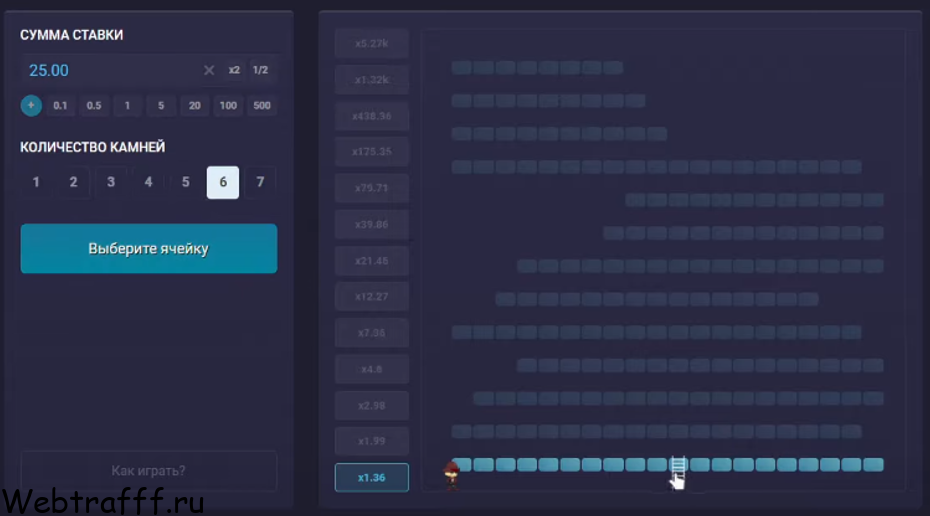The width and height of the screenshot is (930, 516).
Task: Click the x21.46 multiplier label
Action: (372, 260)
